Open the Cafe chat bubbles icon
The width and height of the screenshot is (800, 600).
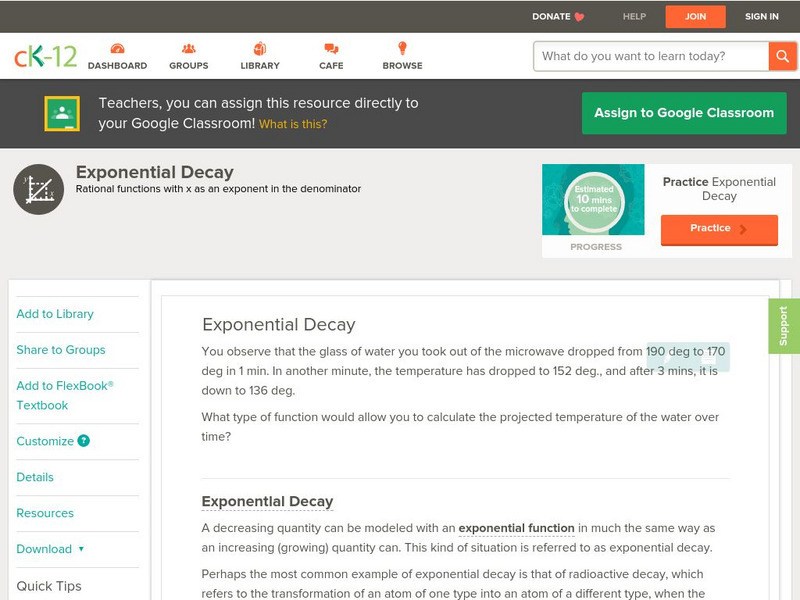[x=331, y=49]
